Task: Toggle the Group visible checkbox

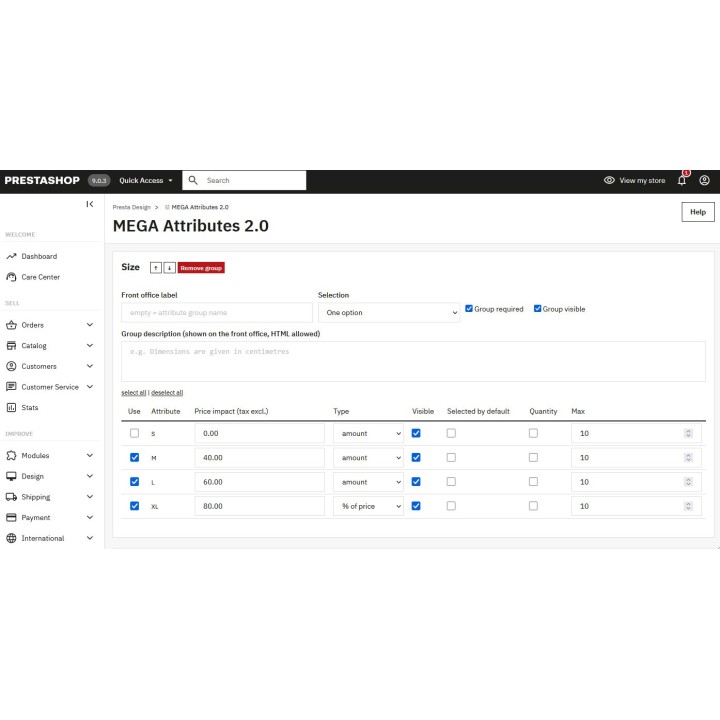Action: click(537, 309)
